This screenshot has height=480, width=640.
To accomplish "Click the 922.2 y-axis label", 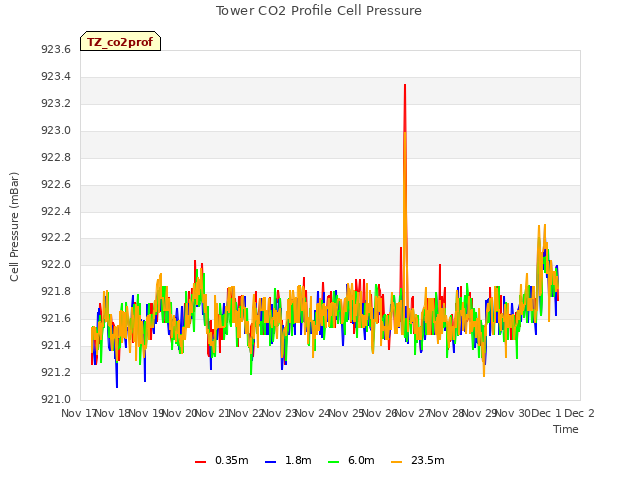I will tap(56, 238).
